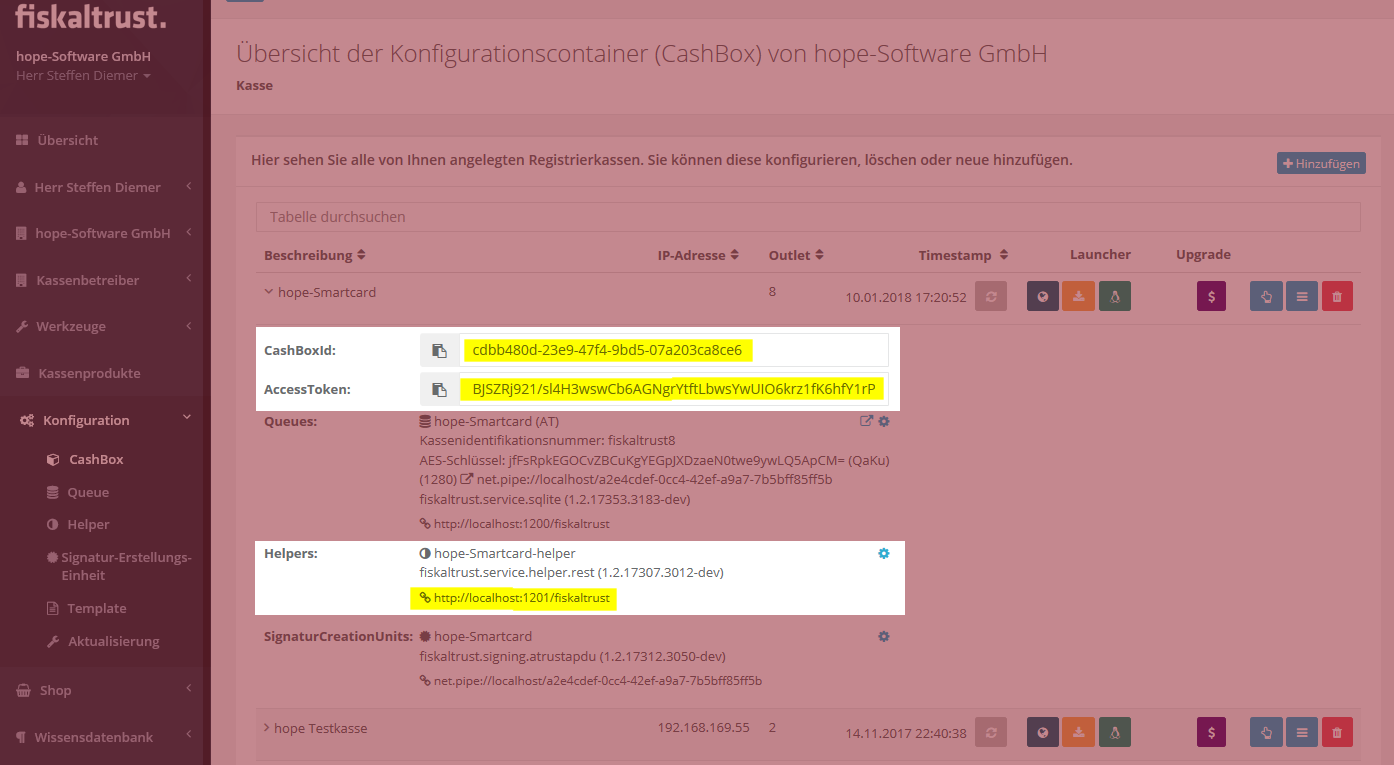
Task: Click the dollar upgrade button for hope-Smartcard
Action: pos(1211,297)
